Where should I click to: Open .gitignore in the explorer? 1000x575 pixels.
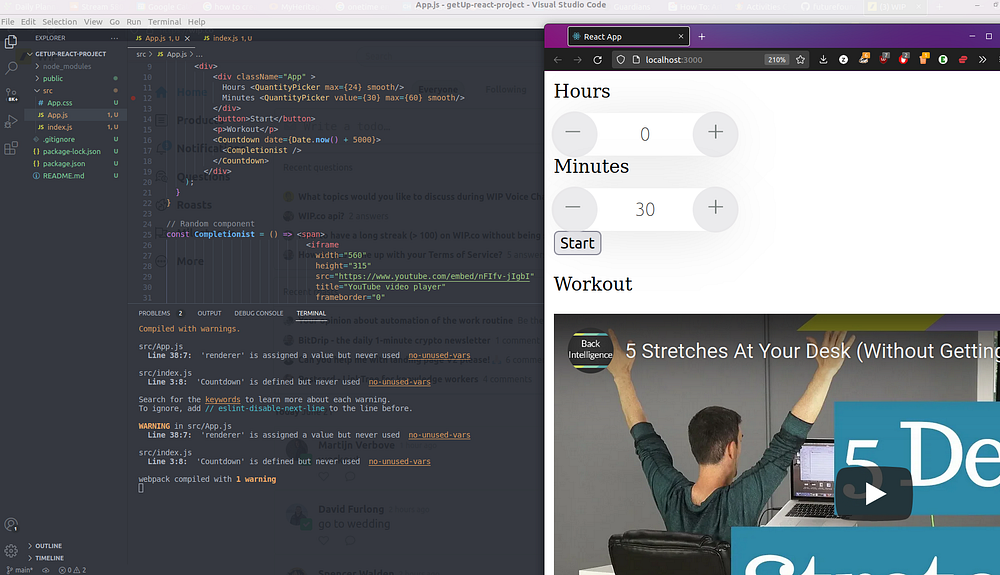click(59, 140)
